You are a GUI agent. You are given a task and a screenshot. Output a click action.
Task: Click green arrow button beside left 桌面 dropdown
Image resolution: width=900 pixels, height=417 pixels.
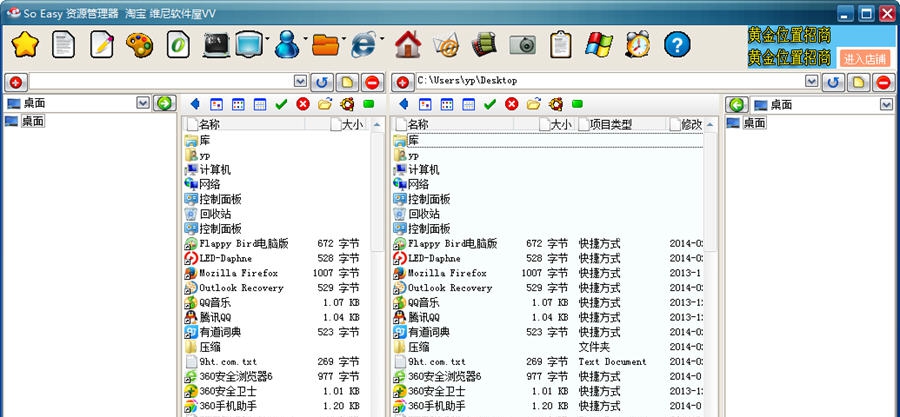point(164,103)
